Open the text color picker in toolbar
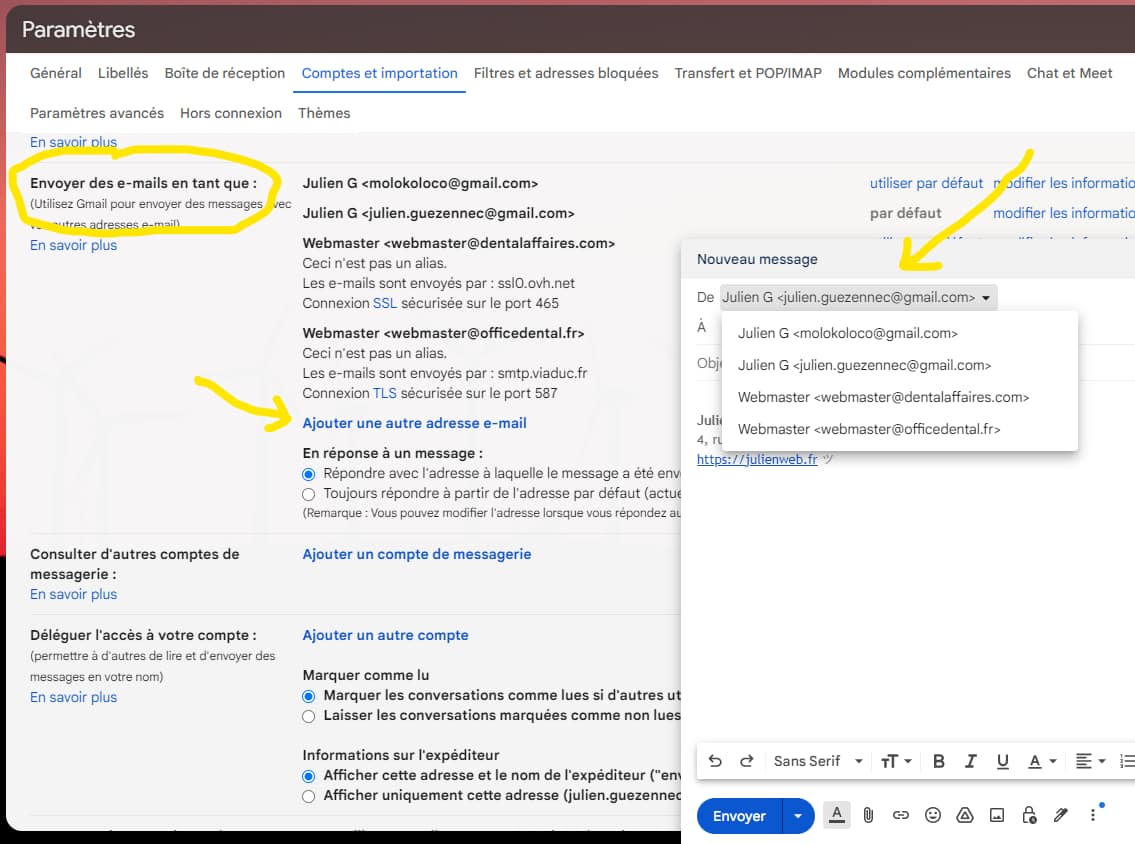The width and height of the screenshot is (1135, 844). (1042, 761)
